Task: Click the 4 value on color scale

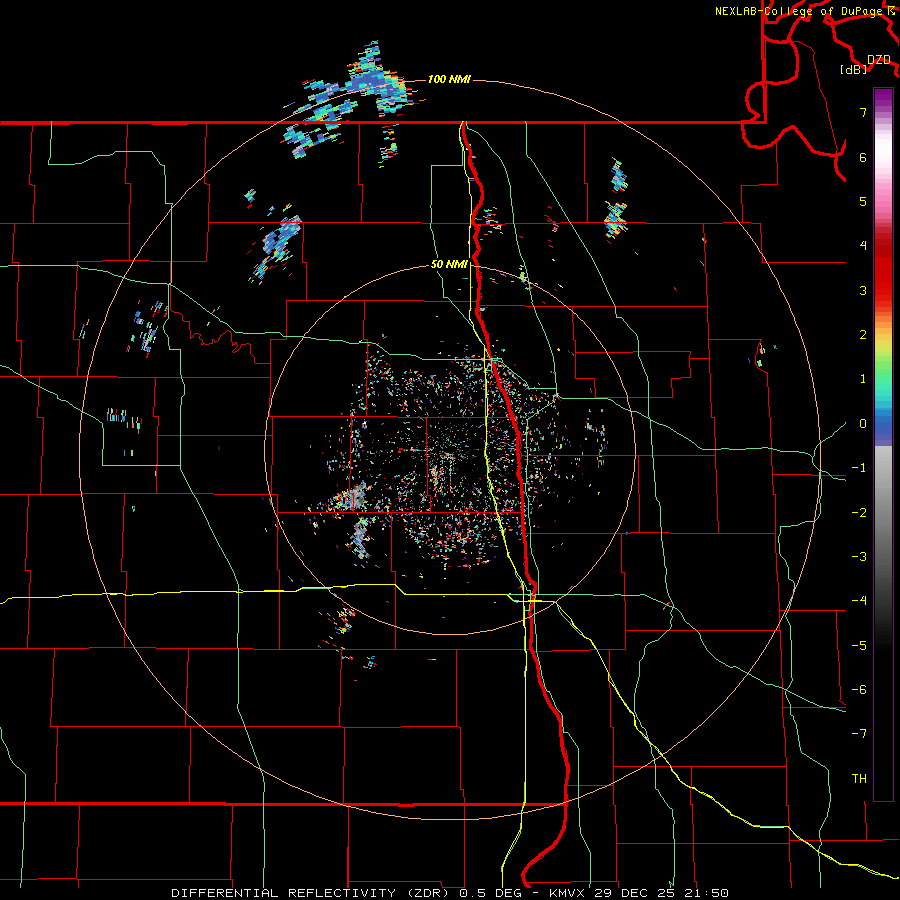Action: tap(863, 246)
